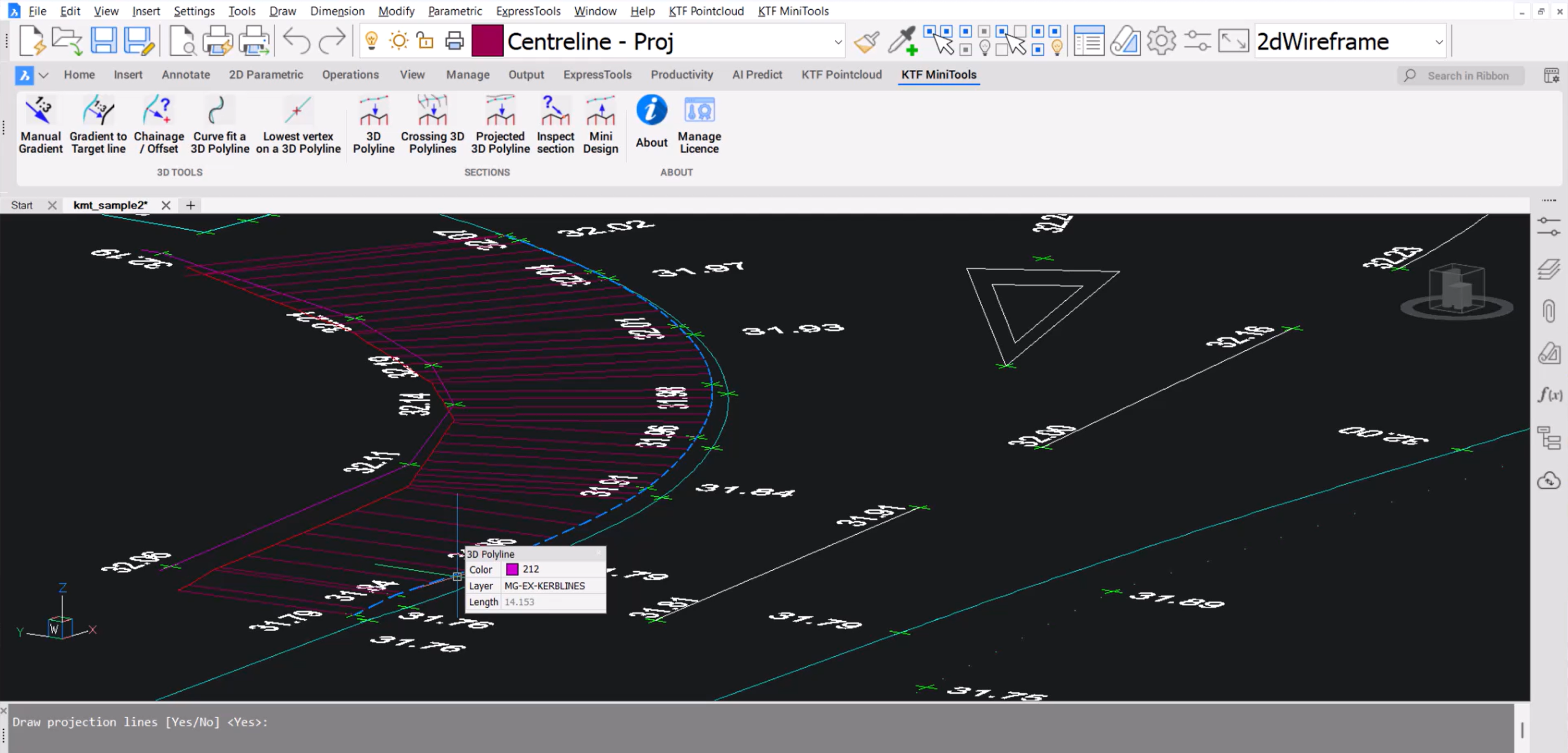Viewport: 1568px width, 753px height.
Task: Toggle the sun brightness icon
Action: pyautogui.click(x=398, y=40)
